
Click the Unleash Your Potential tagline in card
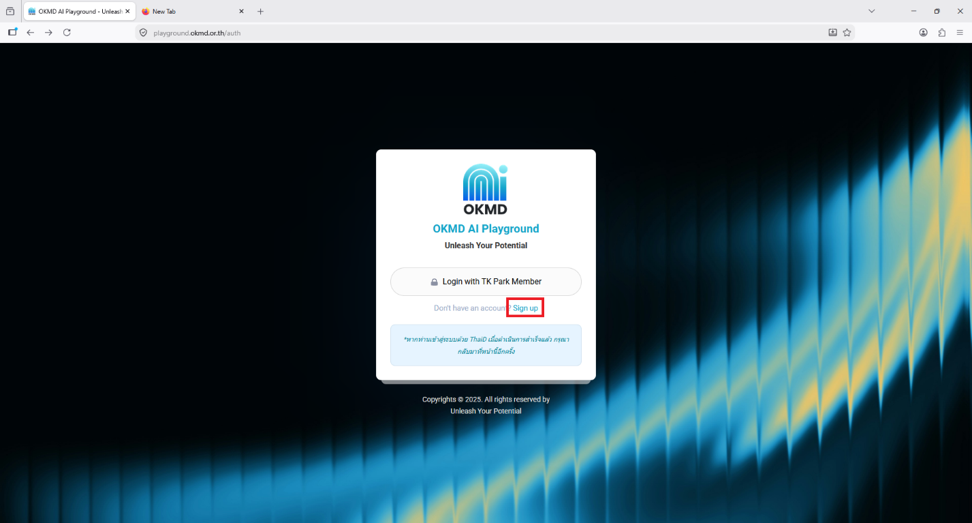point(485,245)
